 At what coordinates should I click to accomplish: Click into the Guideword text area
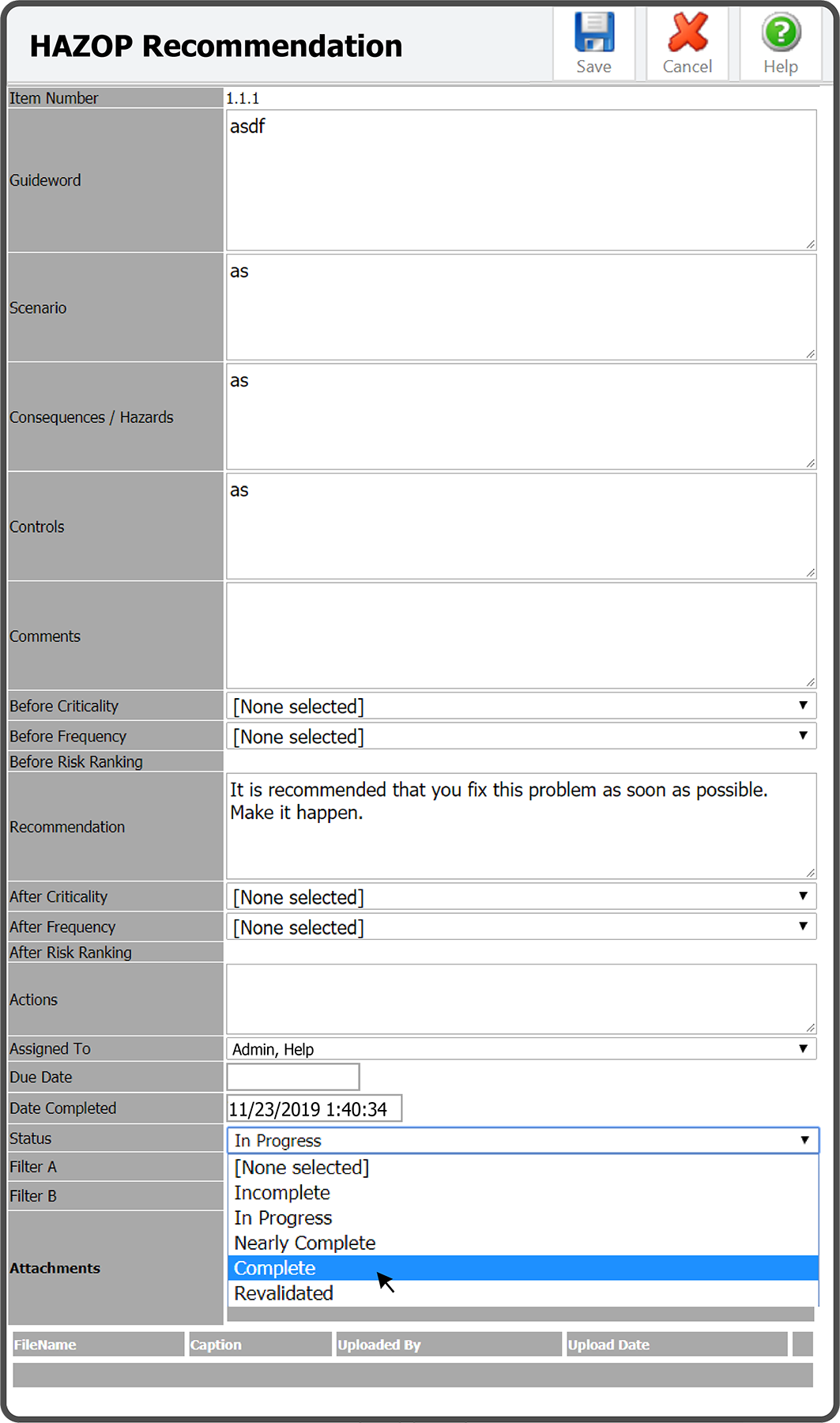pos(521,180)
